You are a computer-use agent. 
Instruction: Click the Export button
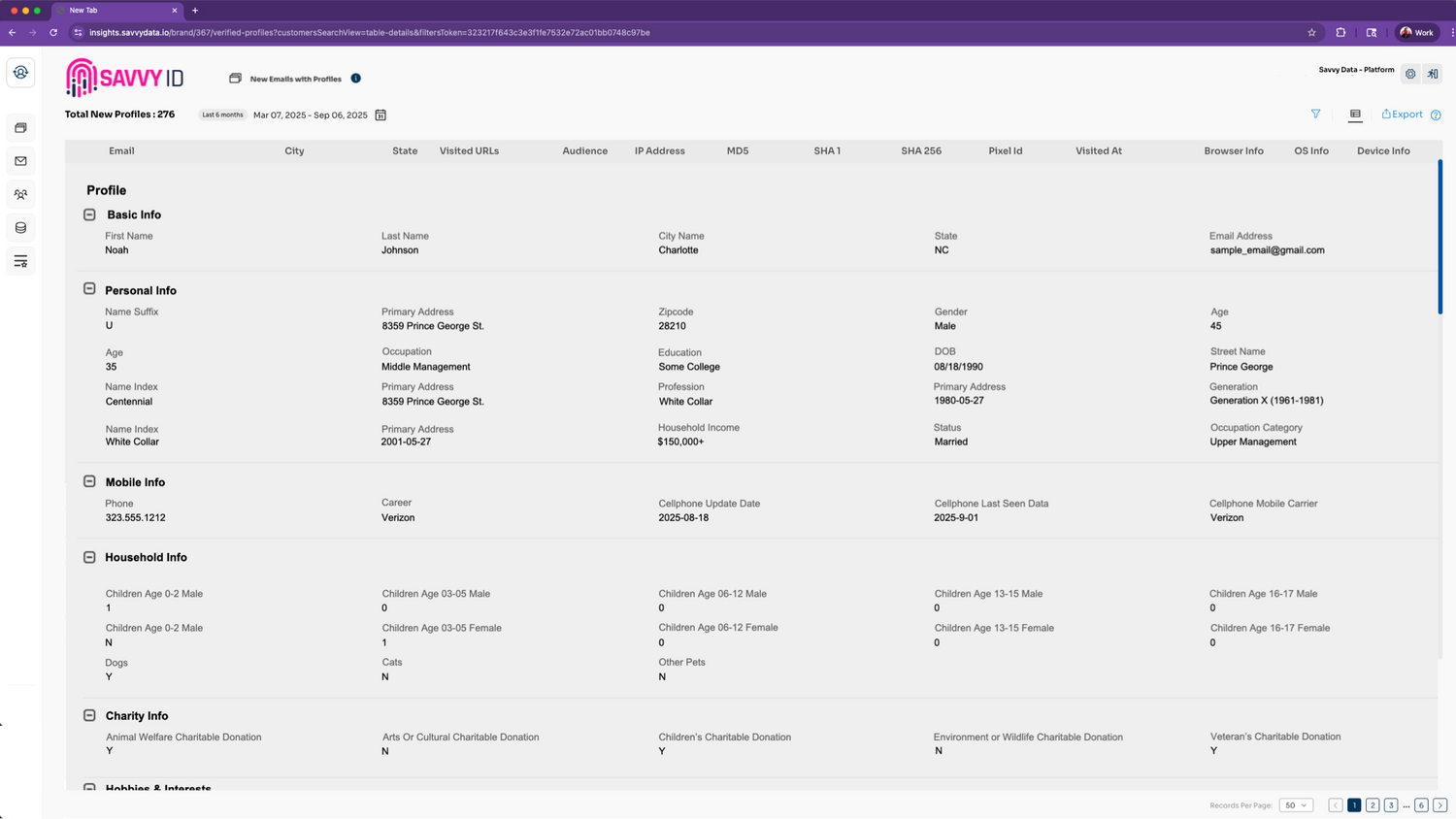click(1402, 115)
